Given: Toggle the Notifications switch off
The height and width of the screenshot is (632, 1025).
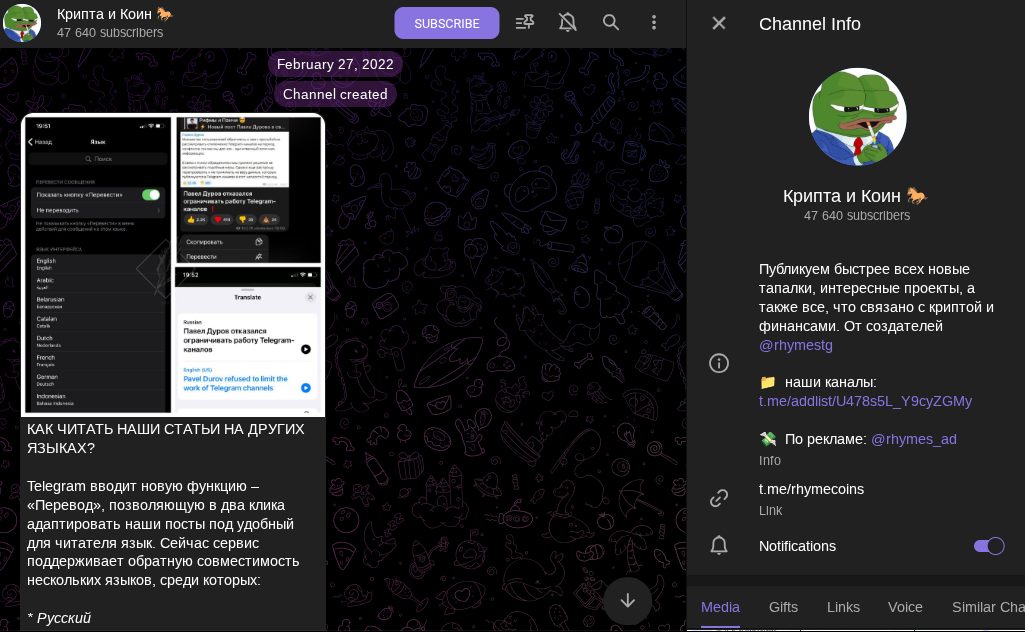Looking at the screenshot, I should coord(988,546).
